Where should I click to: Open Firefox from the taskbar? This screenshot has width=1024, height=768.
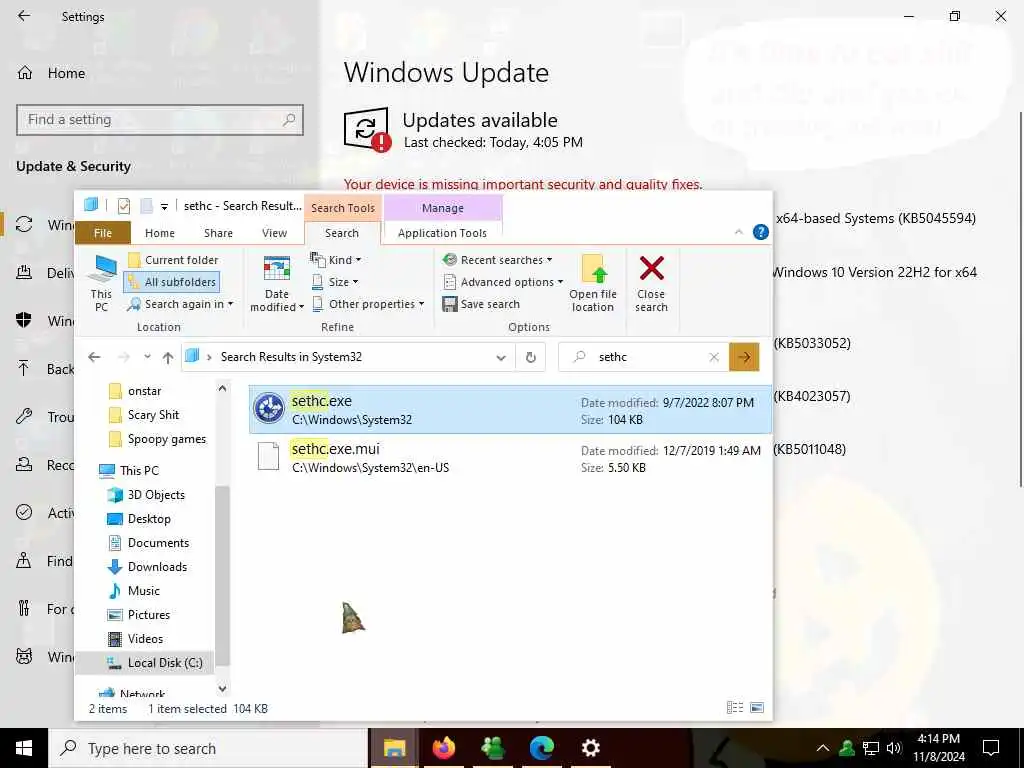point(443,748)
